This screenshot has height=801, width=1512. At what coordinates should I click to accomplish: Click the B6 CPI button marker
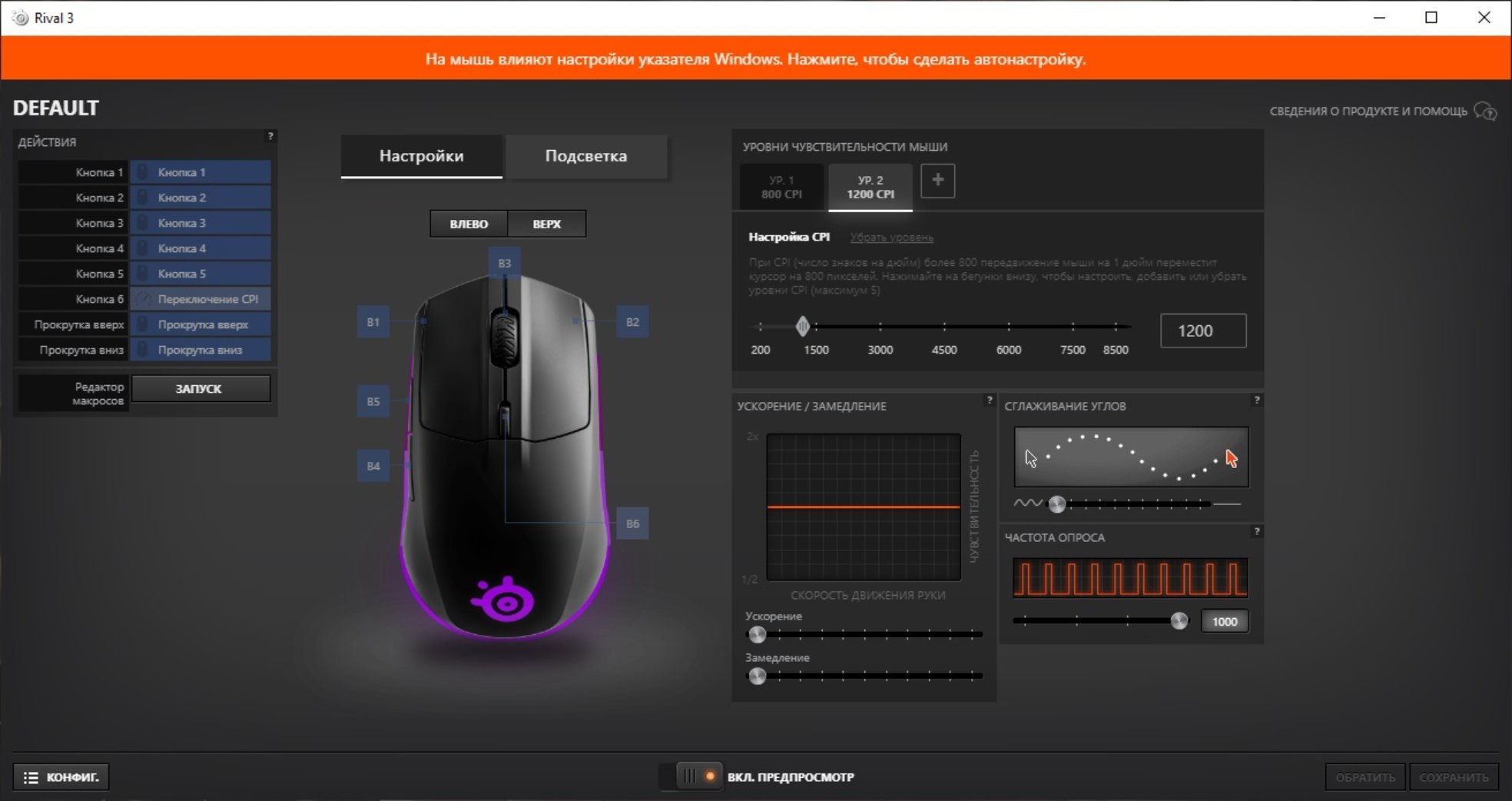click(x=632, y=523)
